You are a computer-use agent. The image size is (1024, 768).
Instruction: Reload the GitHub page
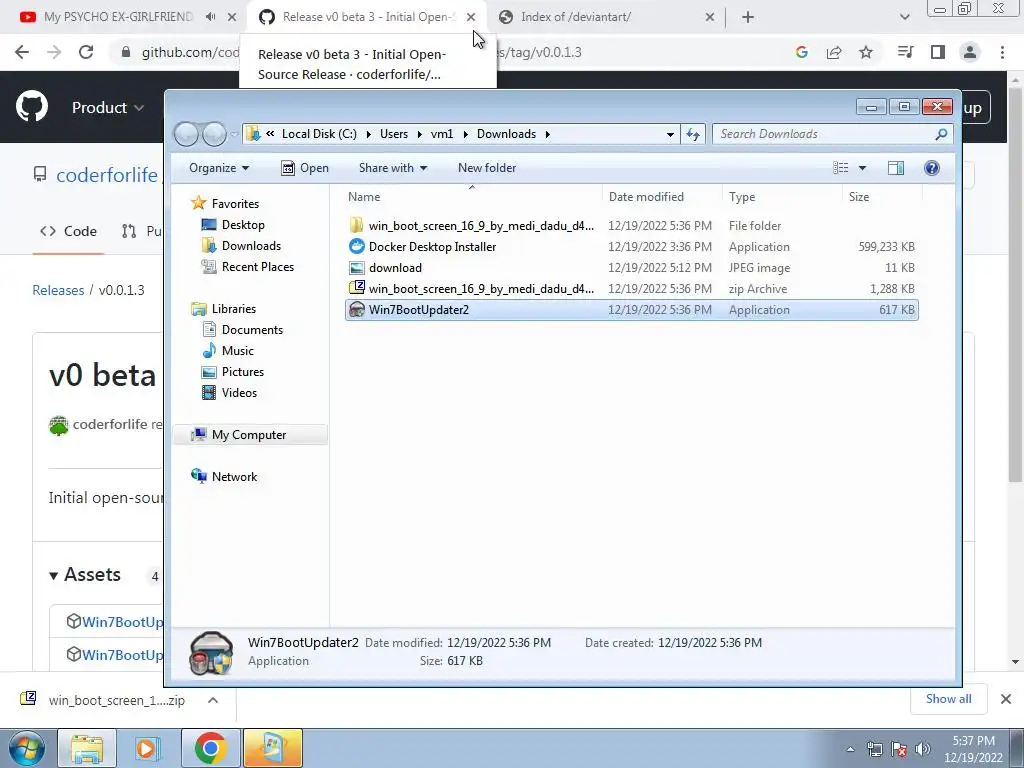86,52
